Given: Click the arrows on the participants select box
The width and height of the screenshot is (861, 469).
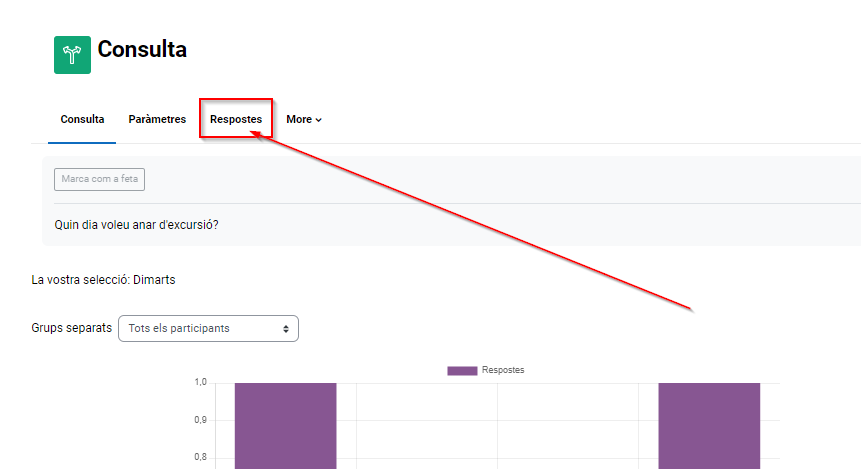Looking at the screenshot, I should pos(286,329).
